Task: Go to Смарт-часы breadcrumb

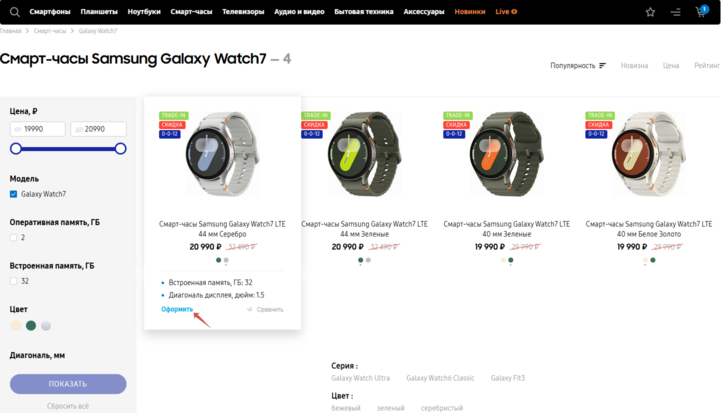Action: [x=50, y=31]
